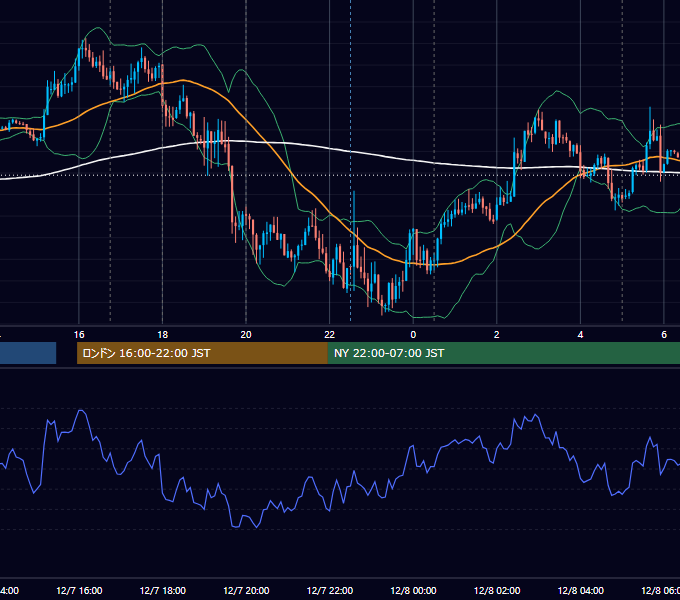Click the 22 hour label on the upper axis
The width and height of the screenshot is (680, 600).
point(330,335)
